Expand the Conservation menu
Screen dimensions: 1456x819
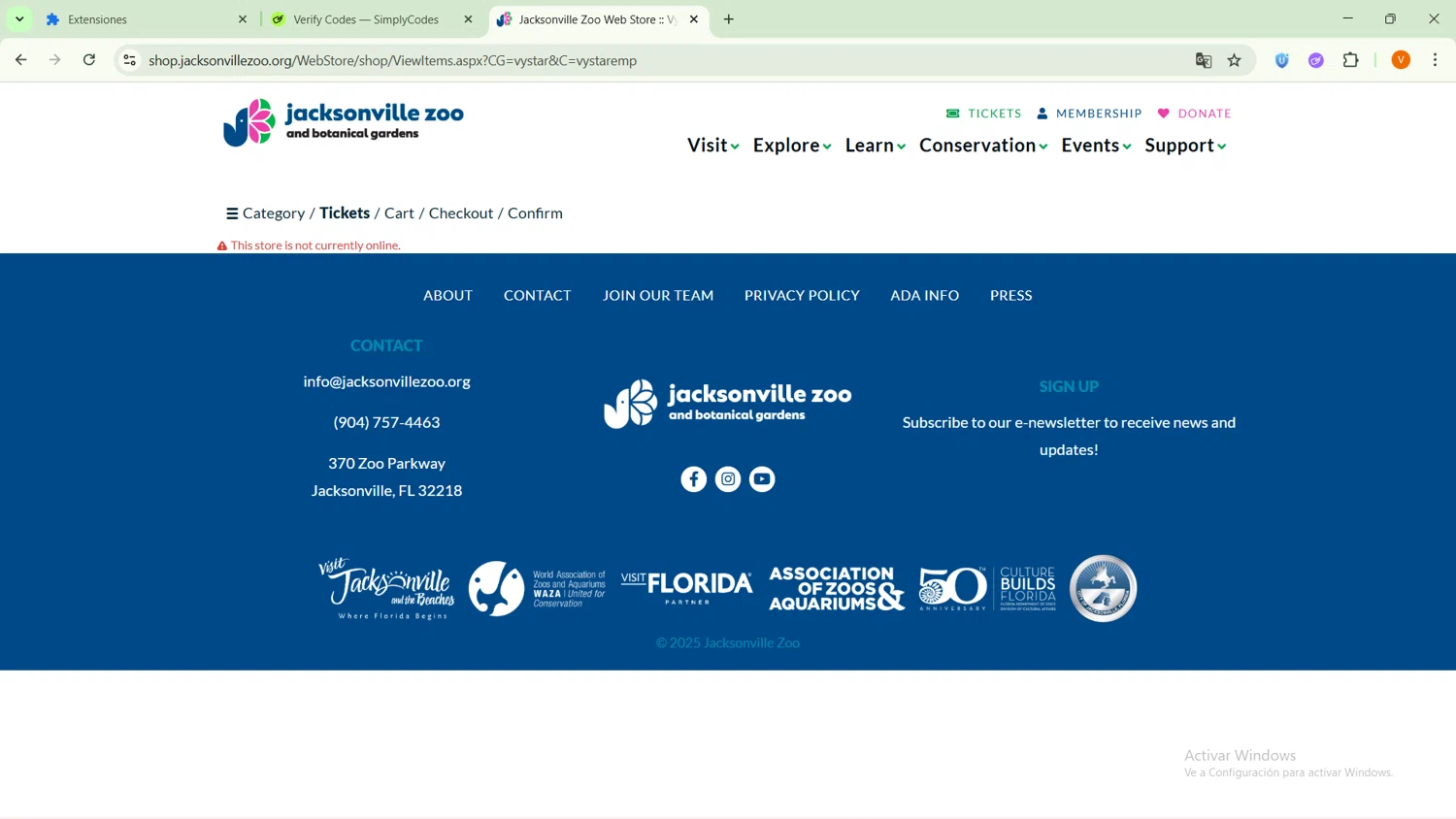[983, 146]
